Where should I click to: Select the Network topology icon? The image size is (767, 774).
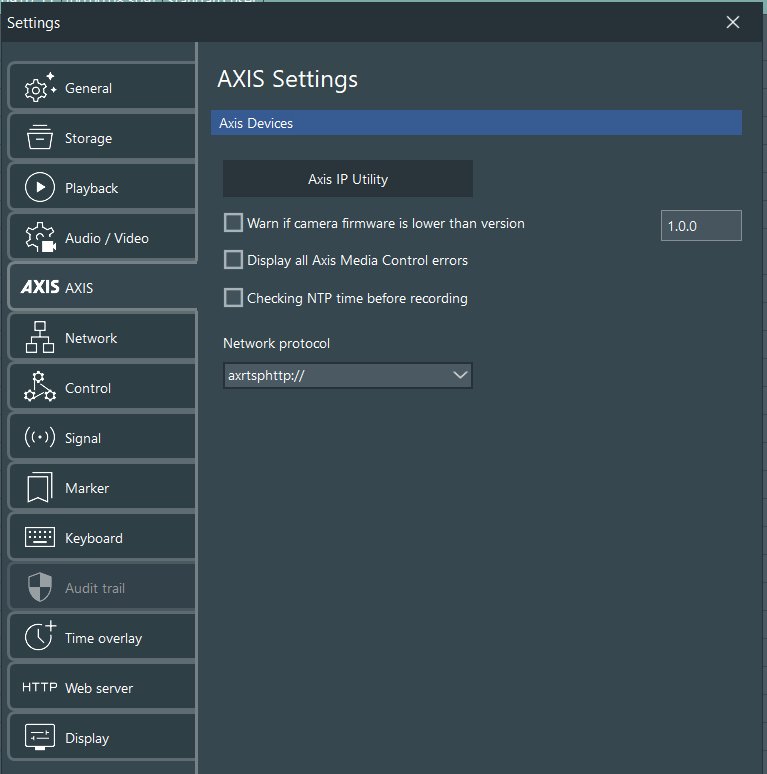click(39, 338)
